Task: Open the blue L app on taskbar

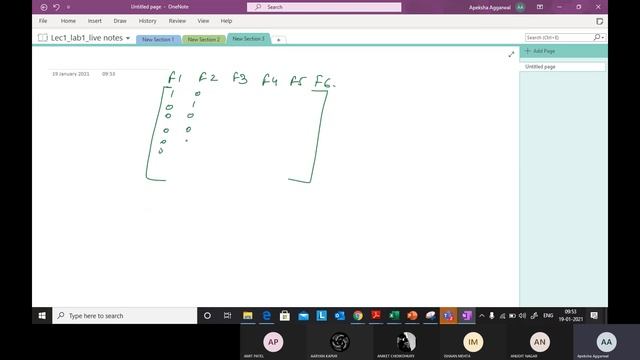Action: (x=322, y=316)
